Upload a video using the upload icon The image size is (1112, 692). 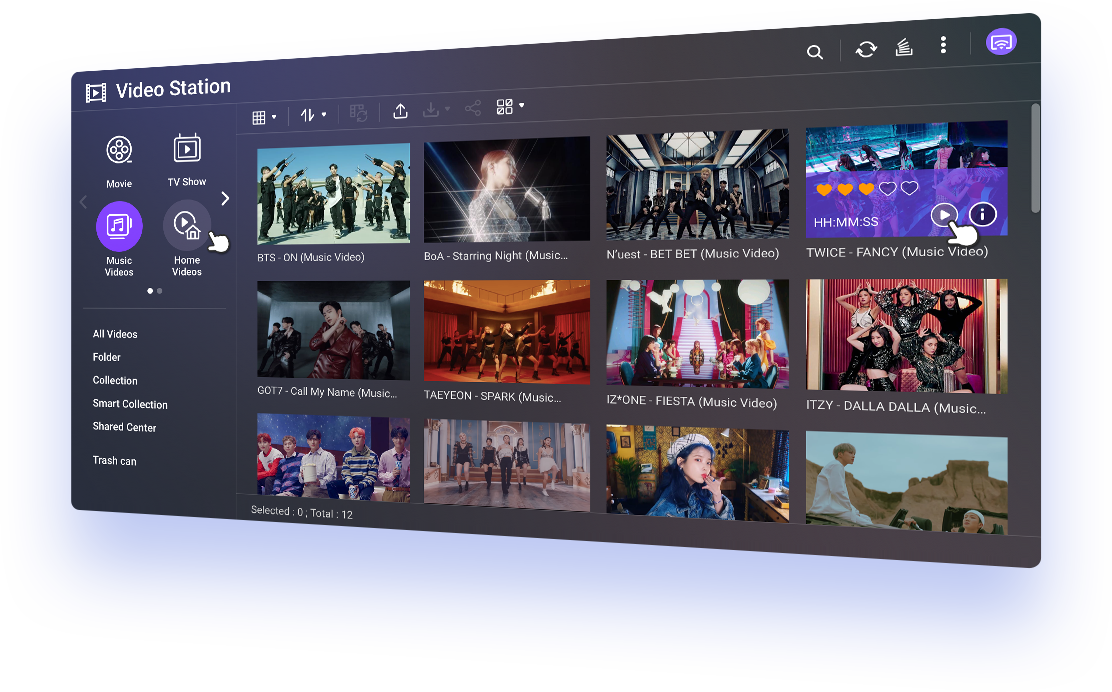400,111
